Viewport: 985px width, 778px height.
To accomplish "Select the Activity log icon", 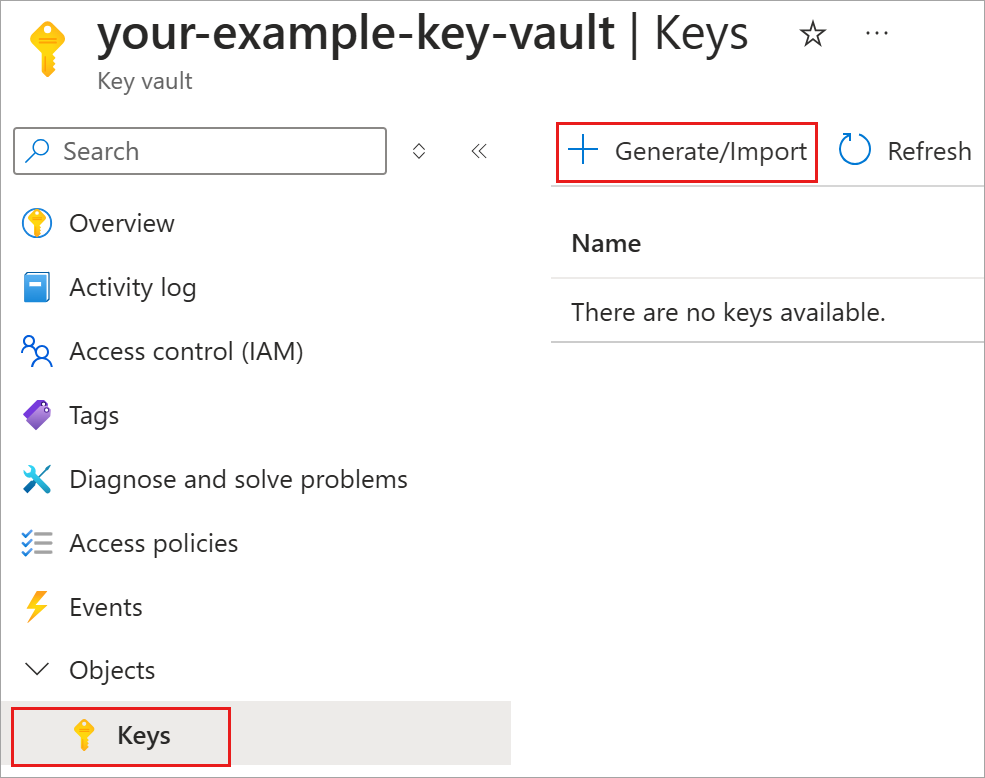I will coord(36,287).
